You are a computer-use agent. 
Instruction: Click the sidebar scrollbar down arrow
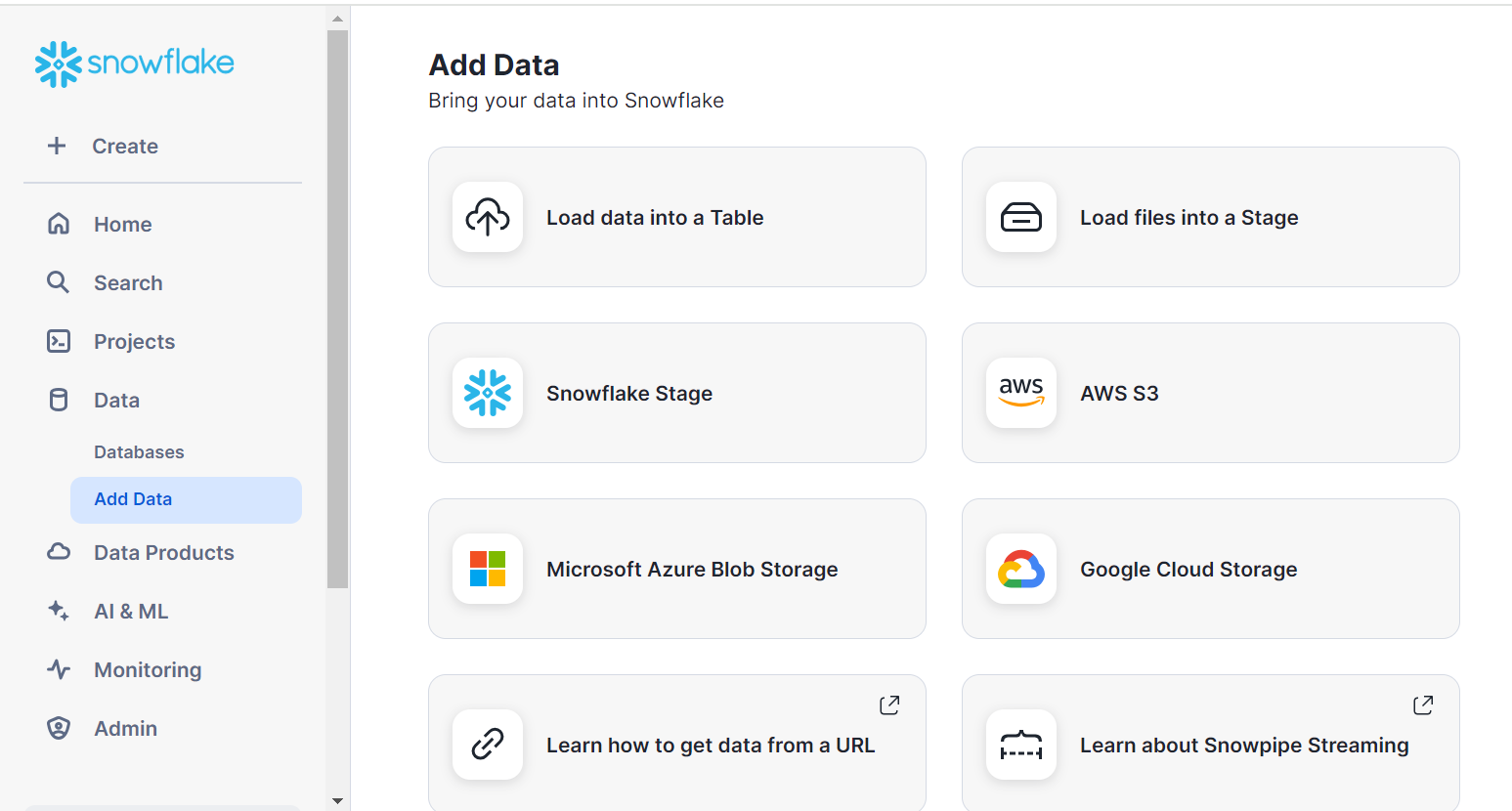[337, 801]
